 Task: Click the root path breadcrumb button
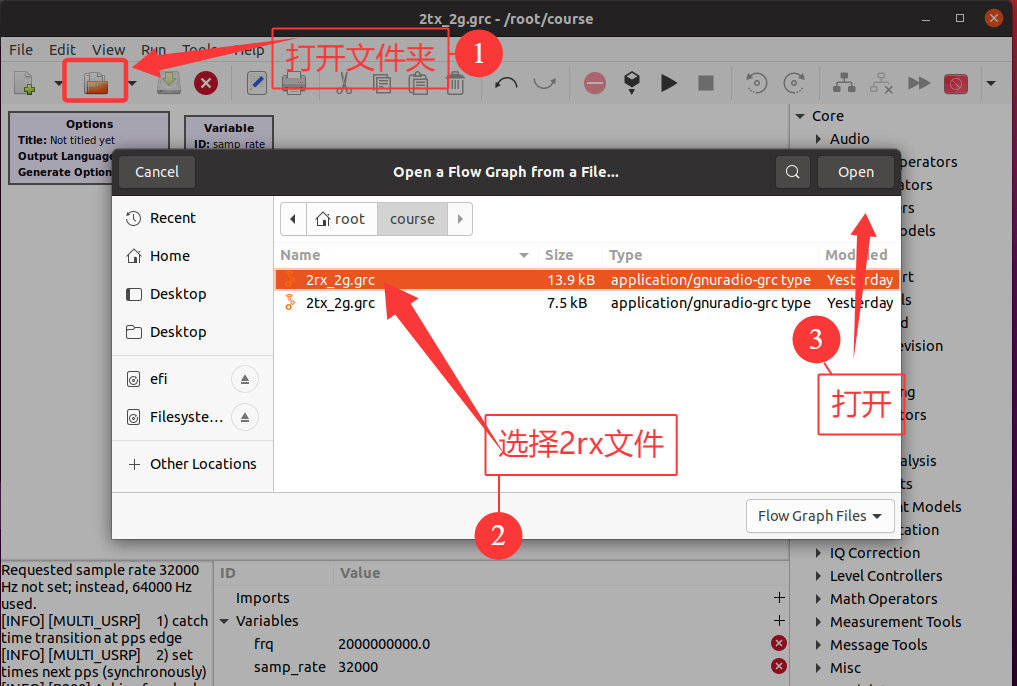pyautogui.click(x=341, y=219)
